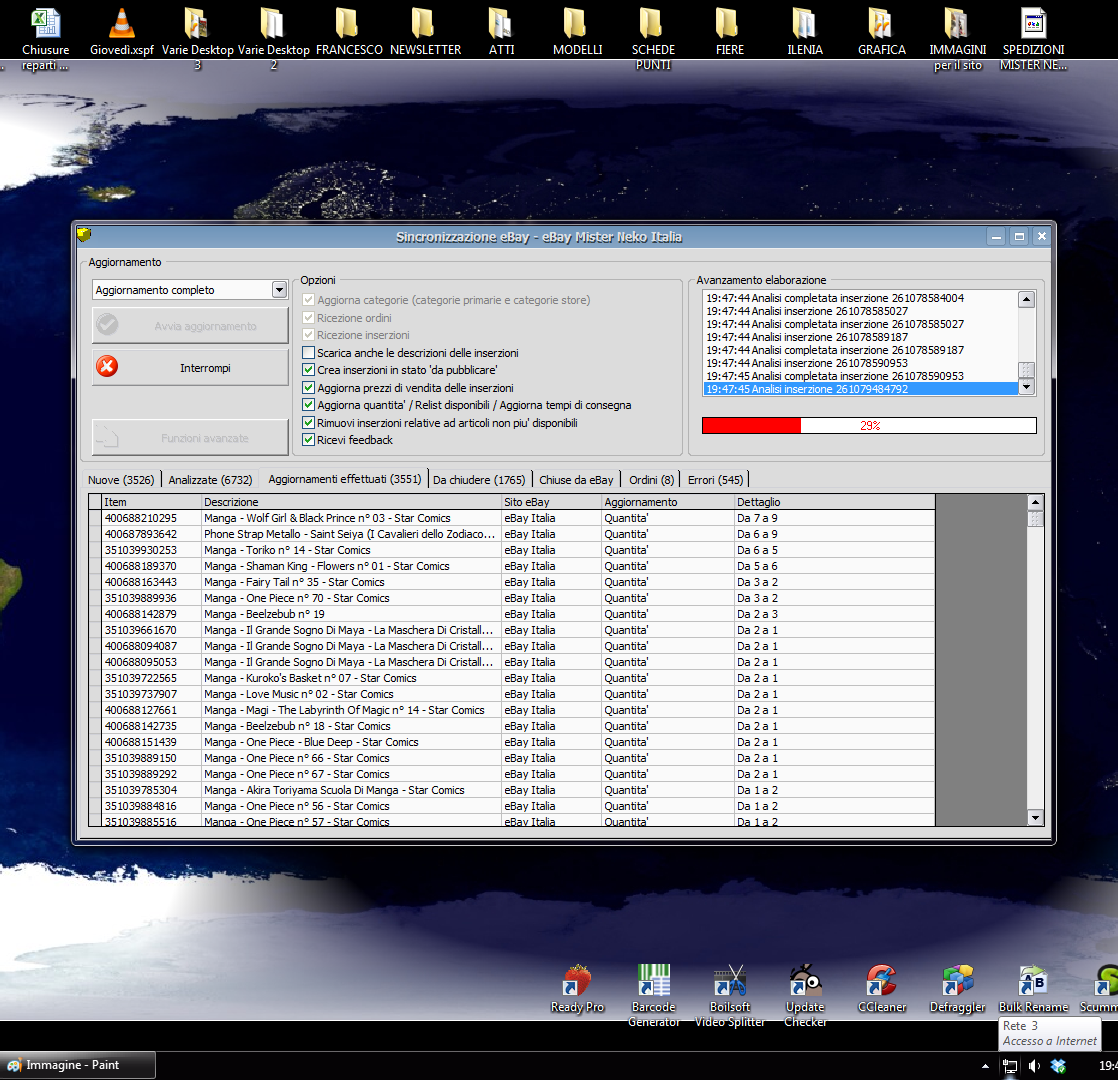Click the 'Avvia aggiornamento' button
1118x1080 pixels.
click(x=190, y=326)
